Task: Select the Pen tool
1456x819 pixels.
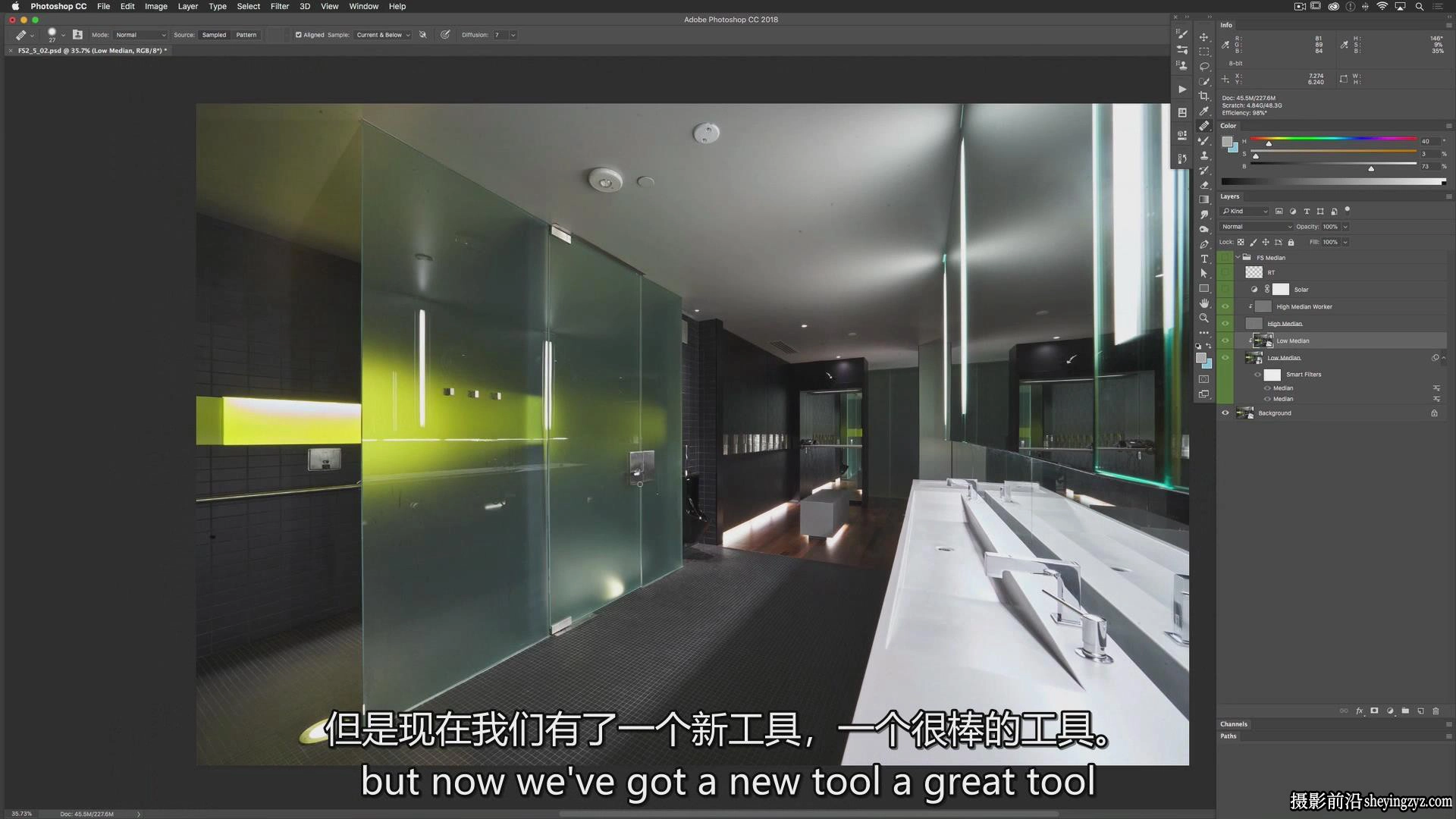Action: (x=1203, y=244)
